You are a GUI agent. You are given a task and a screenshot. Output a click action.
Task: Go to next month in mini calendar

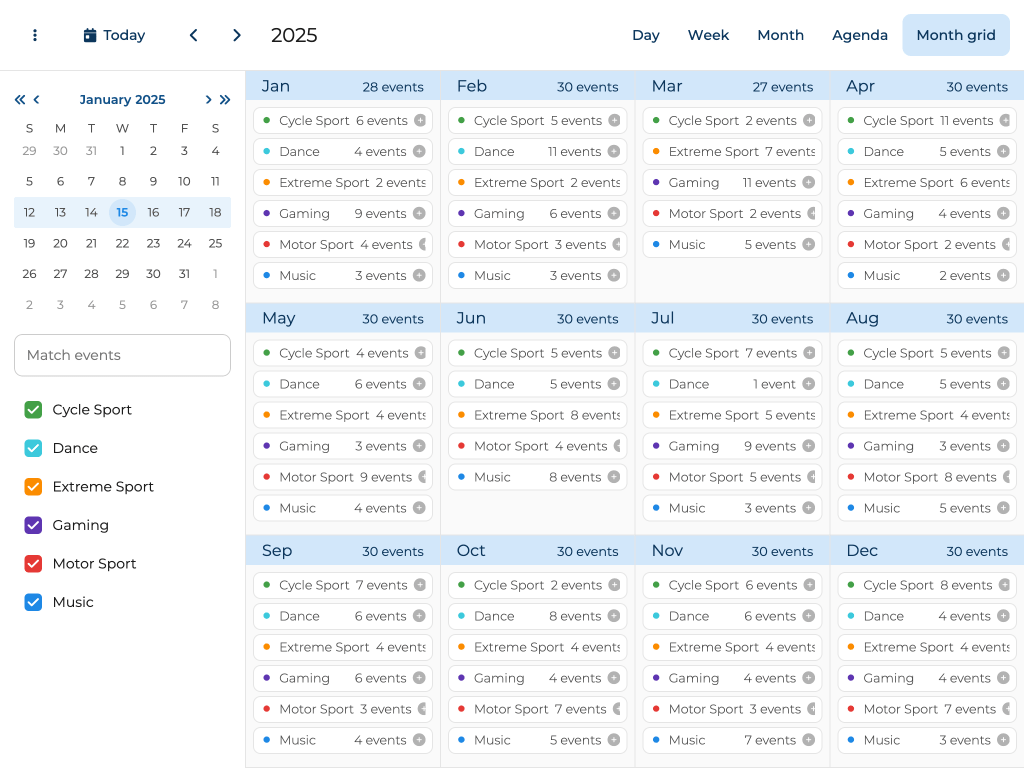[208, 100]
